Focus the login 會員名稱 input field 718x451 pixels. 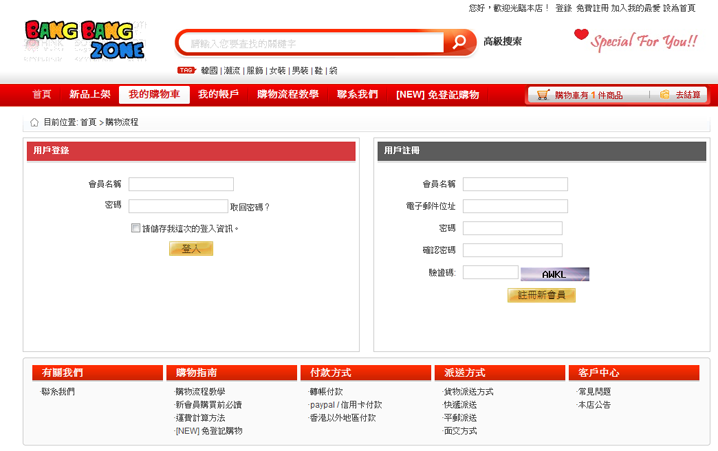pos(181,185)
